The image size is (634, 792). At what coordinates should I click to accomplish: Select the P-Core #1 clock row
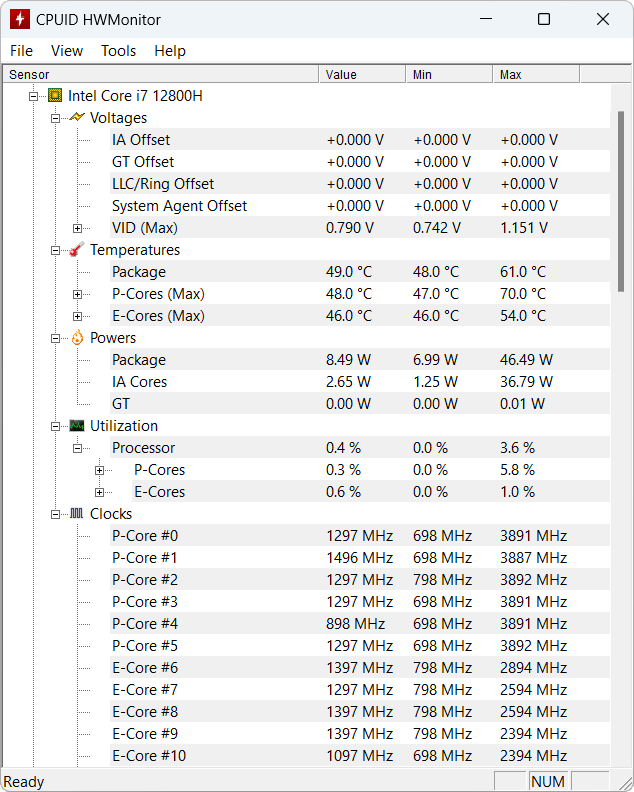point(360,558)
